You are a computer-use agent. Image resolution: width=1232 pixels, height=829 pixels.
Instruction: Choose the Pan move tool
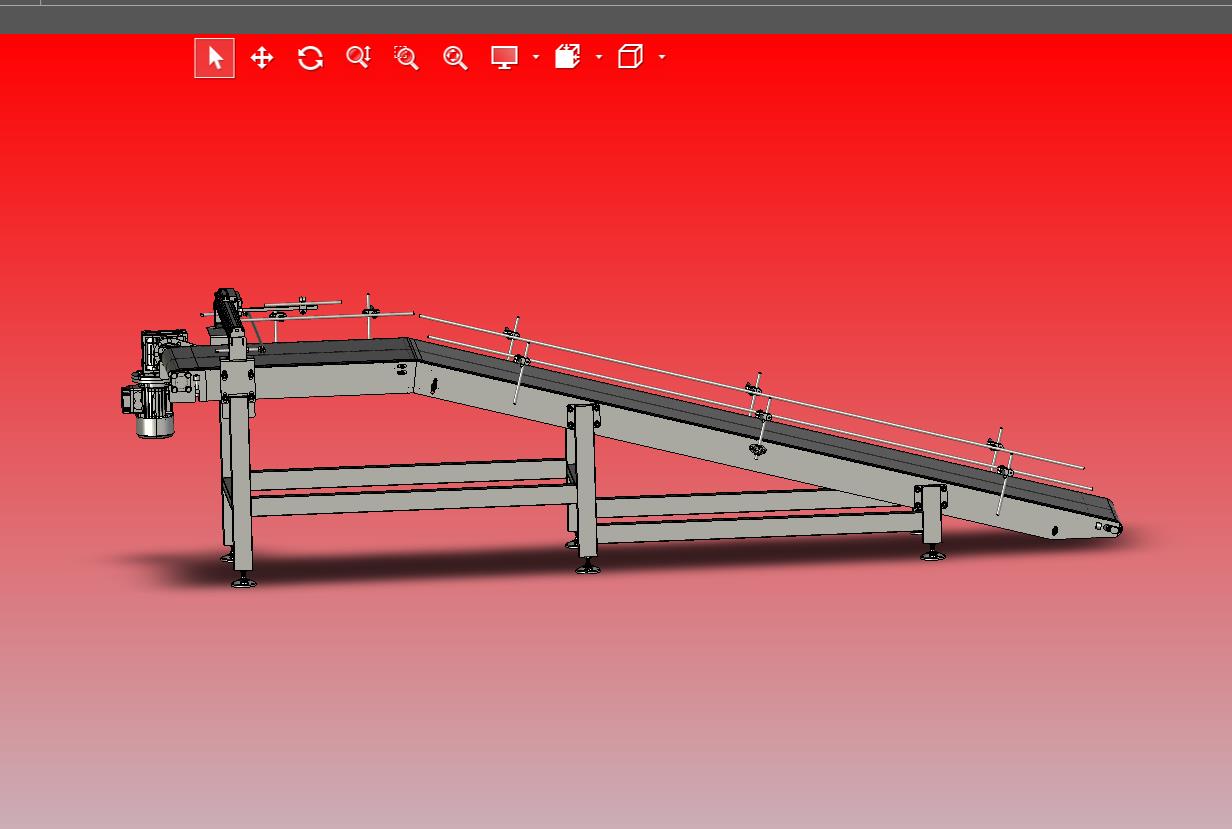(262, 58)
